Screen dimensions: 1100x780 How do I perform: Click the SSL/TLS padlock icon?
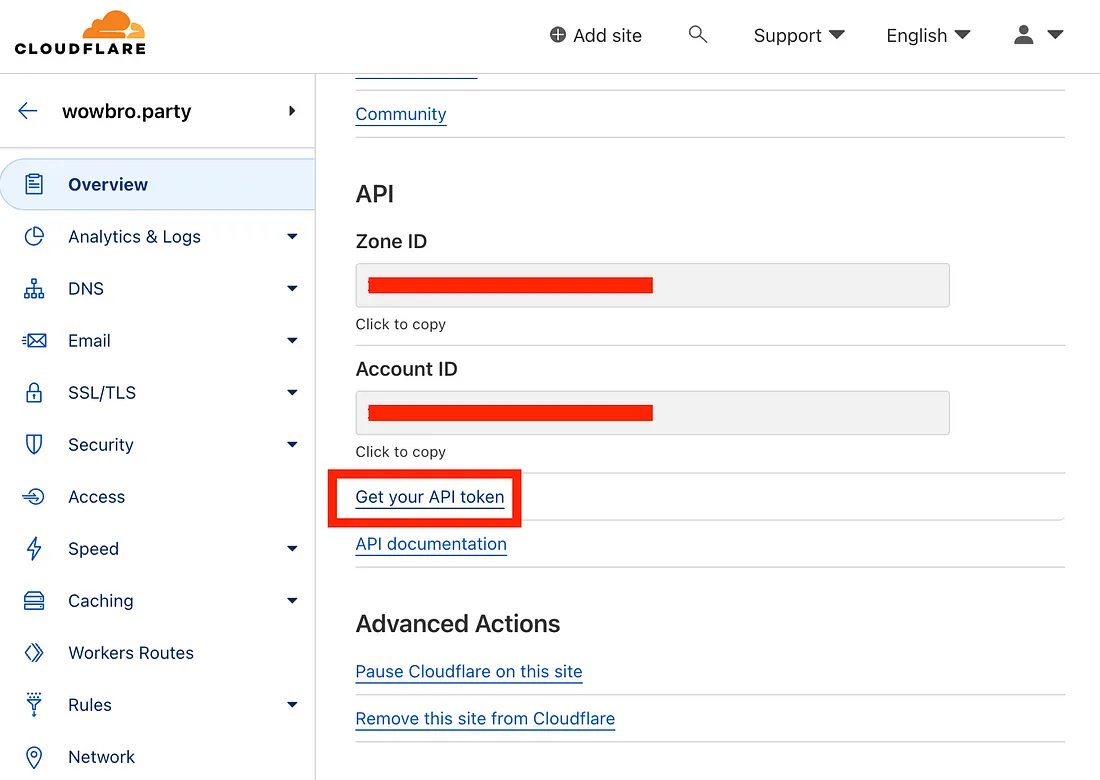pyautogui.click(x=34, y=392)
